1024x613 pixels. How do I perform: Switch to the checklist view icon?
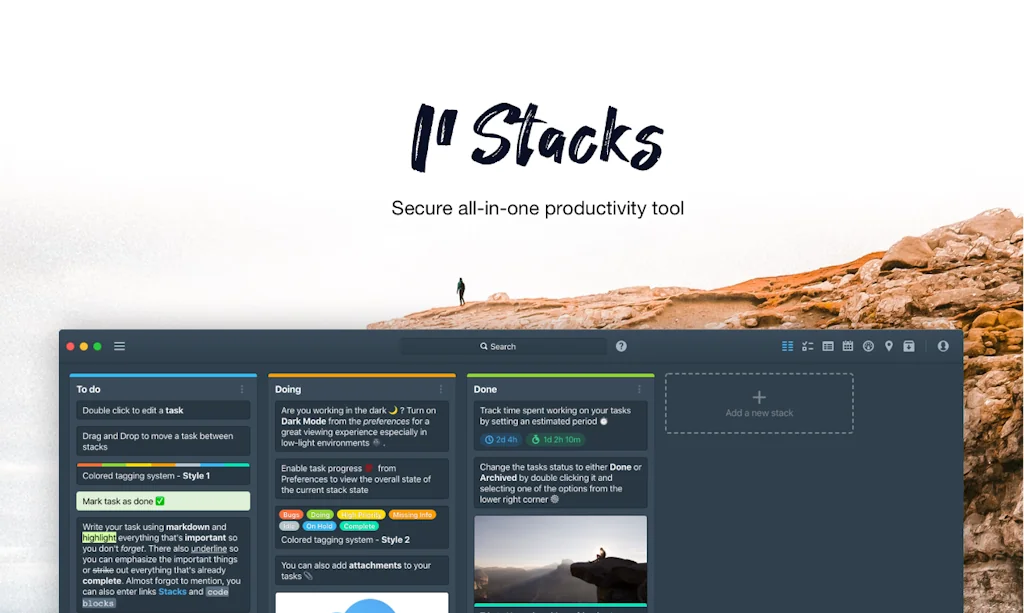point(808,345)
